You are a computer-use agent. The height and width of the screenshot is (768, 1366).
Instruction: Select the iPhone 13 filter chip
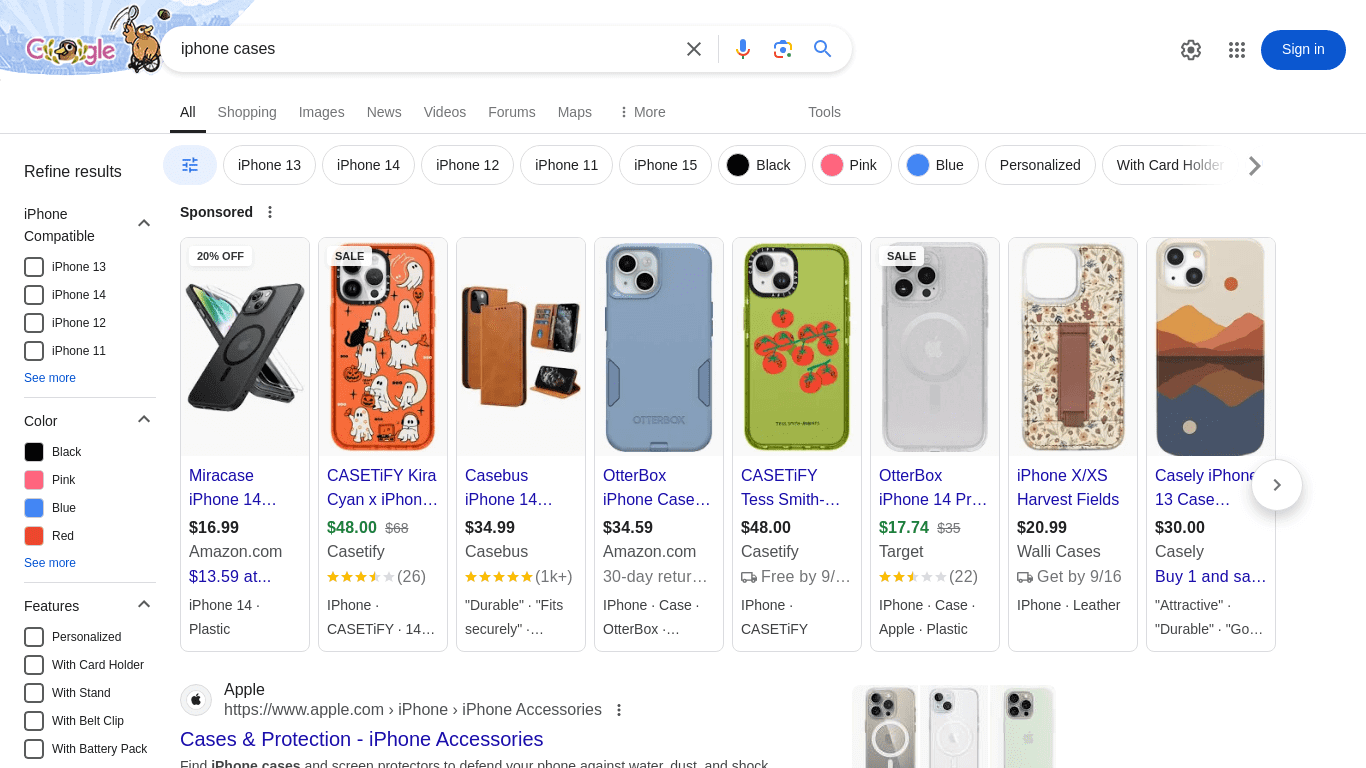269,165
